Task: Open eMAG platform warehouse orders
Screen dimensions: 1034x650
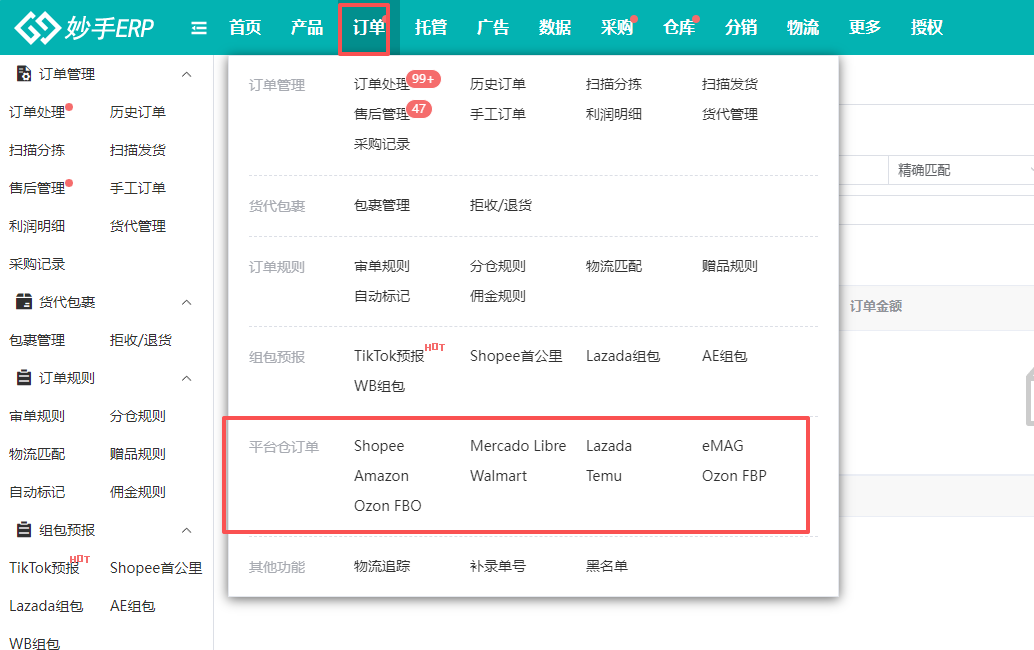Action: tap(723, 446)
